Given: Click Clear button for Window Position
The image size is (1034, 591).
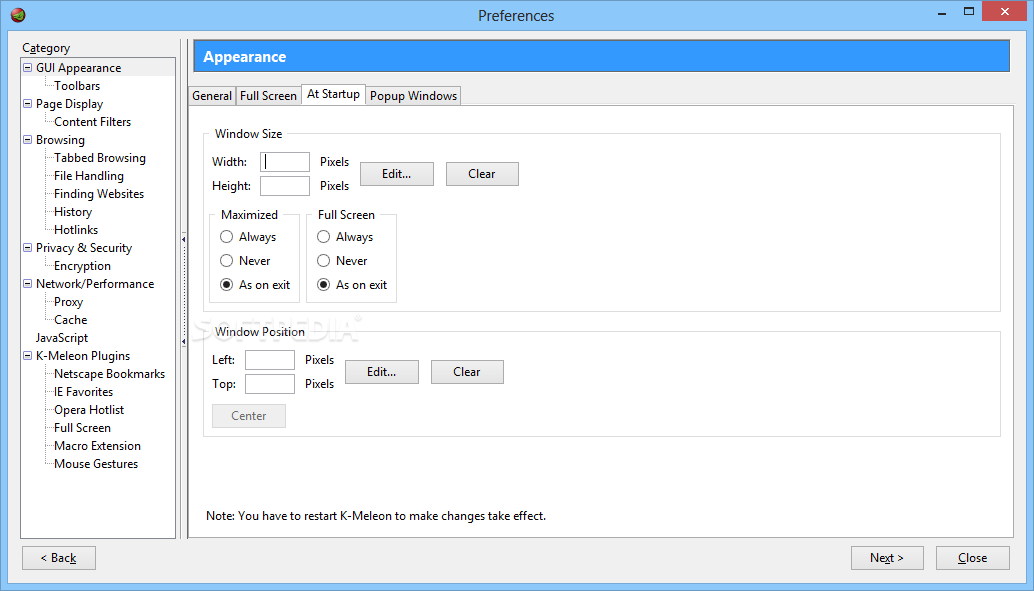Looking at the screenshot, I should [x=467, y=372].
